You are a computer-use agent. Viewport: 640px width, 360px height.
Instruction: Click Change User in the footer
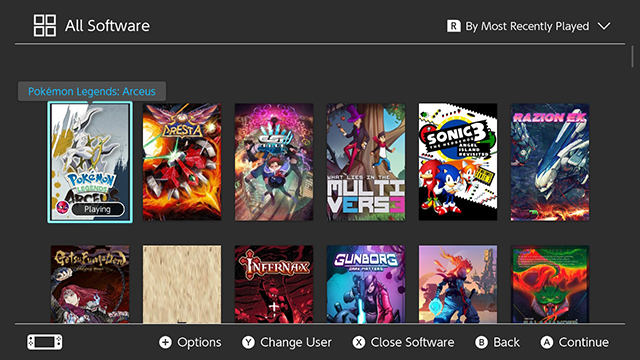tap(296, 342)
